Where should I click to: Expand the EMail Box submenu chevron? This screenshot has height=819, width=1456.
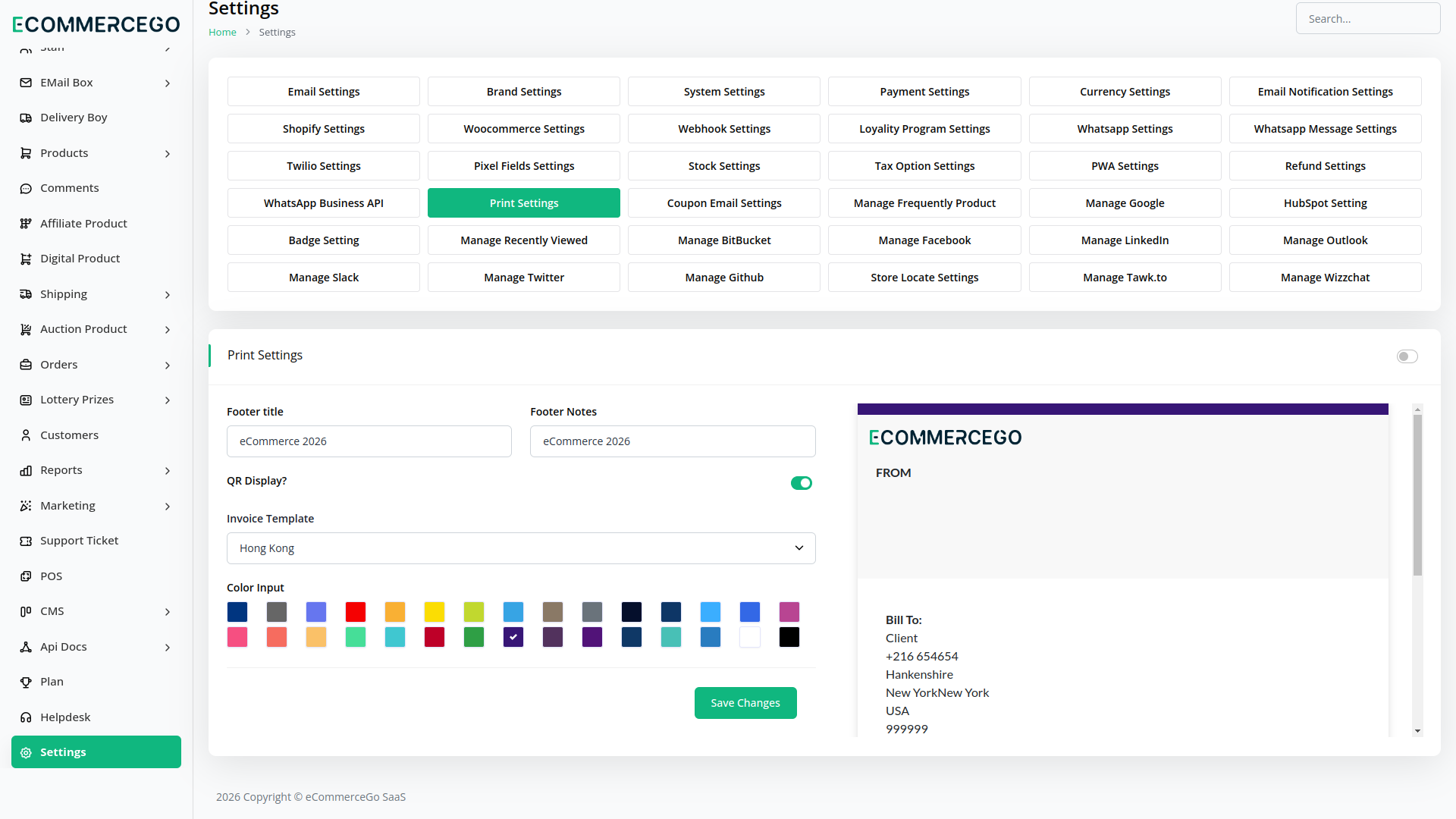click(168, 83)
